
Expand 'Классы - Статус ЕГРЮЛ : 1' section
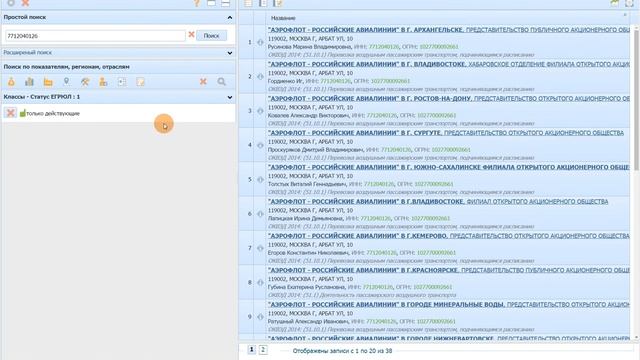[230, 97]
